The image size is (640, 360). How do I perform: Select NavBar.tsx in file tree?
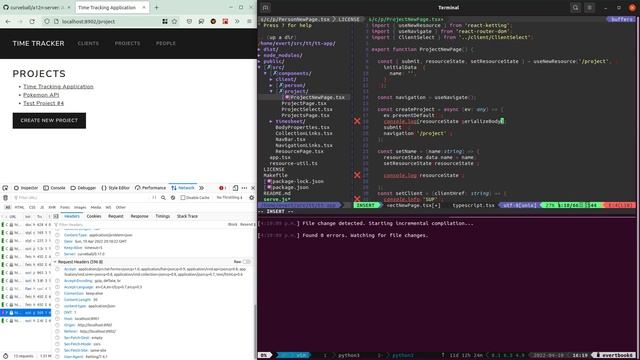click(290, 139)
